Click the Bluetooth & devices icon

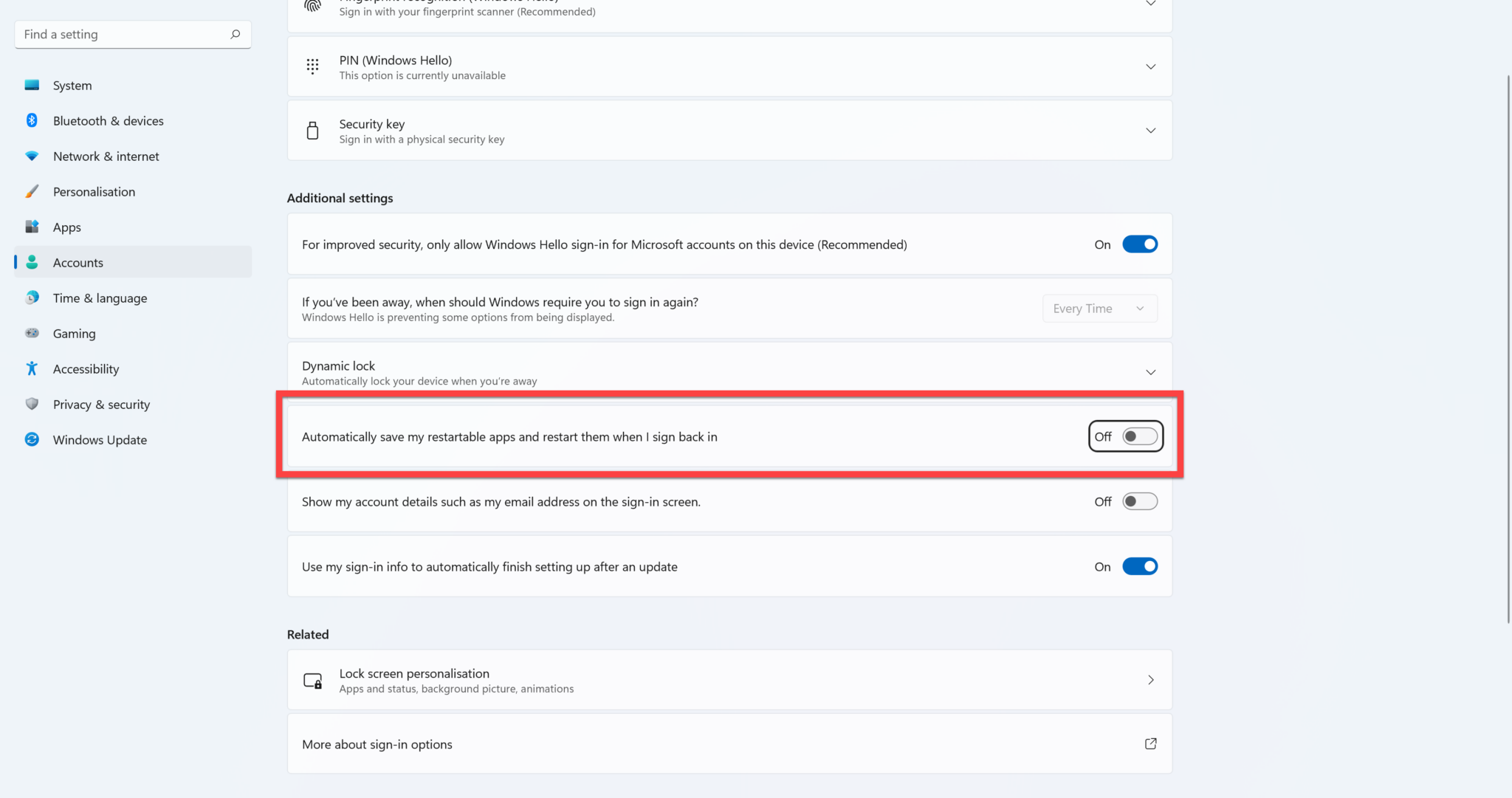(x=32, y=120)
